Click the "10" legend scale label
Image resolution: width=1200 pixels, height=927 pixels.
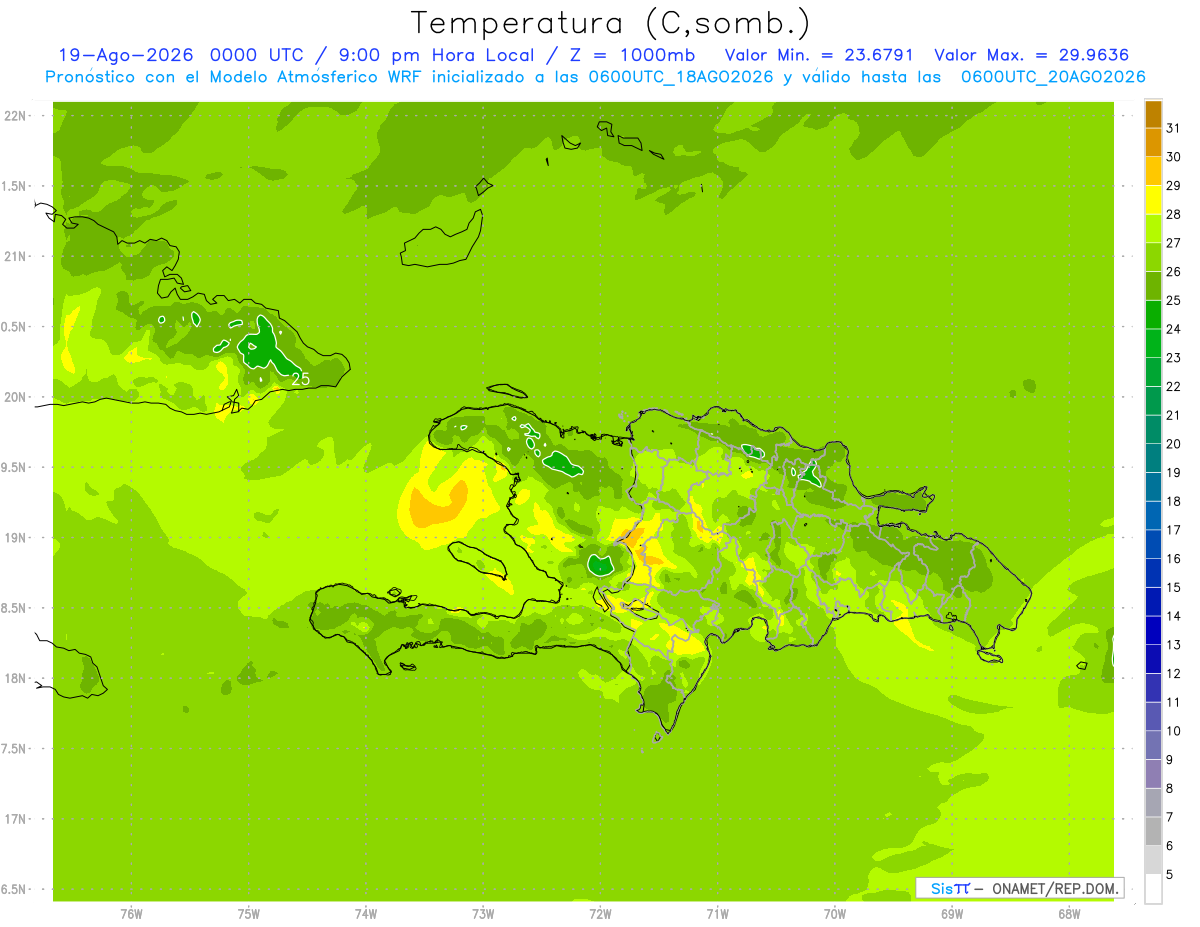(1174, 731)
